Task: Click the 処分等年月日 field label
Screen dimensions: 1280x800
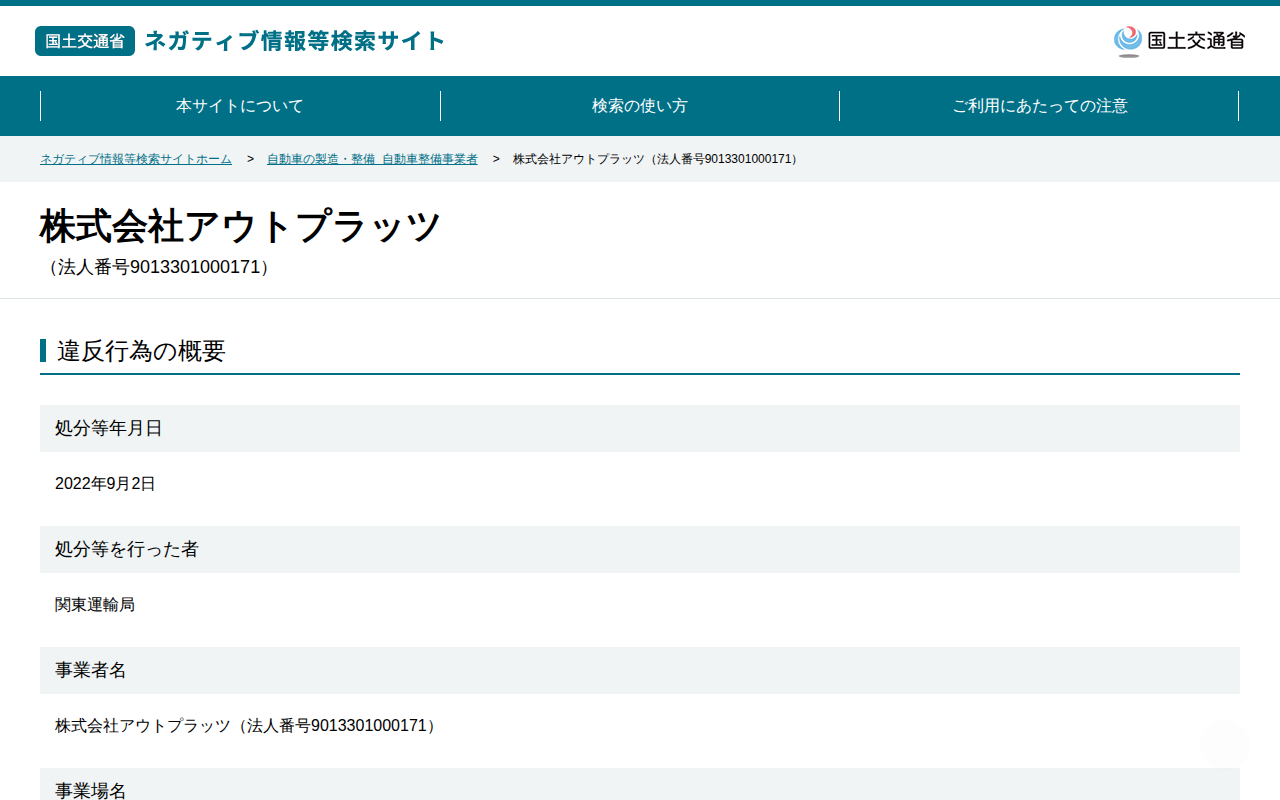Action: [109, 429]
